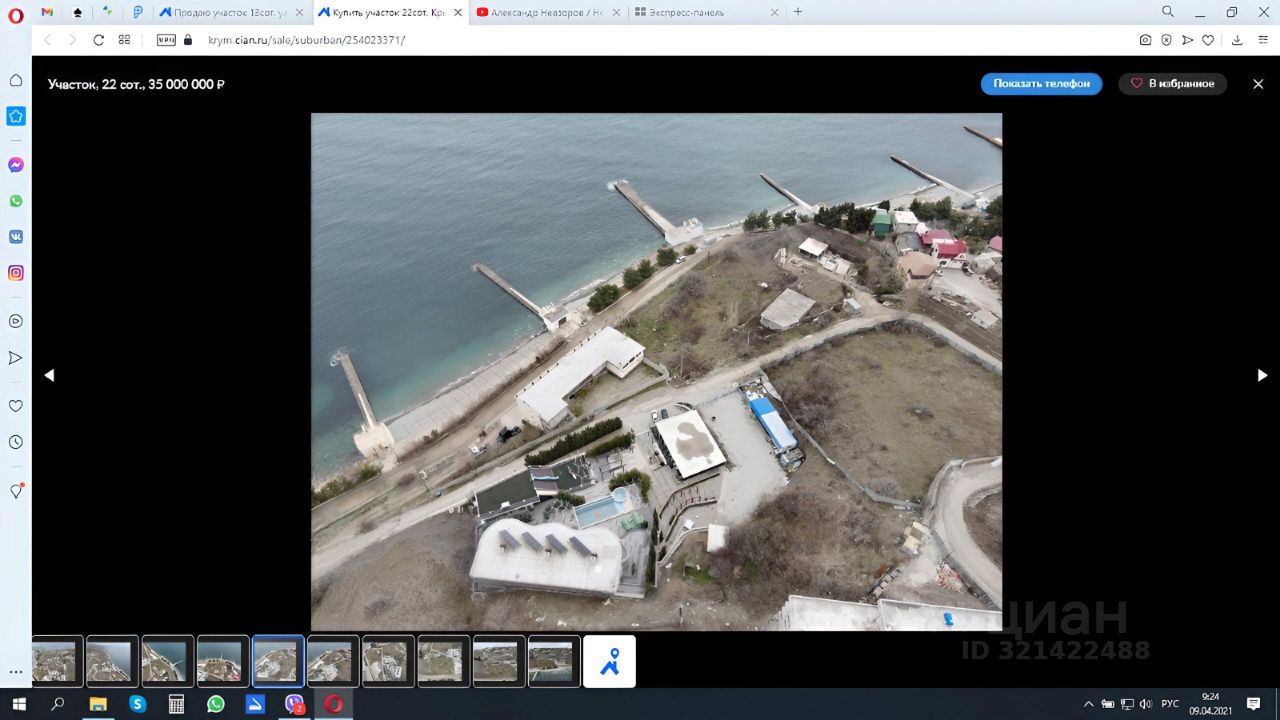
Task: Open the map location thumbnail
Action: point(609,661)
